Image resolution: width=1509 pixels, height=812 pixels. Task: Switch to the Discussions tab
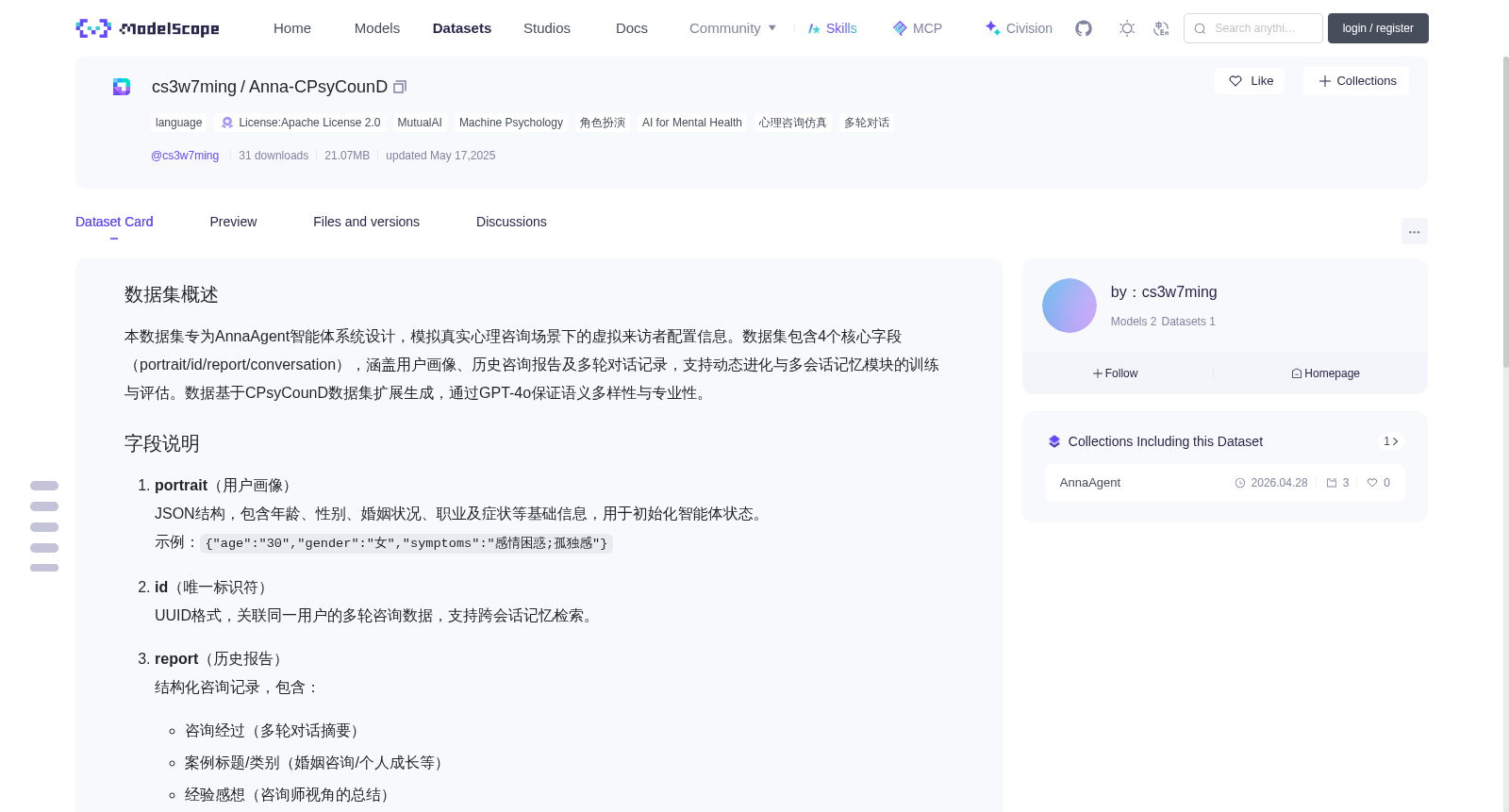511,222
